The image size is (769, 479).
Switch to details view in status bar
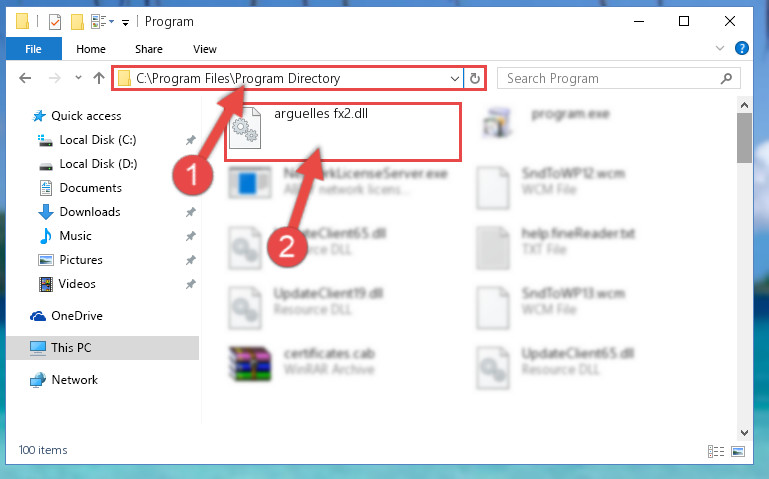point(716,451)
